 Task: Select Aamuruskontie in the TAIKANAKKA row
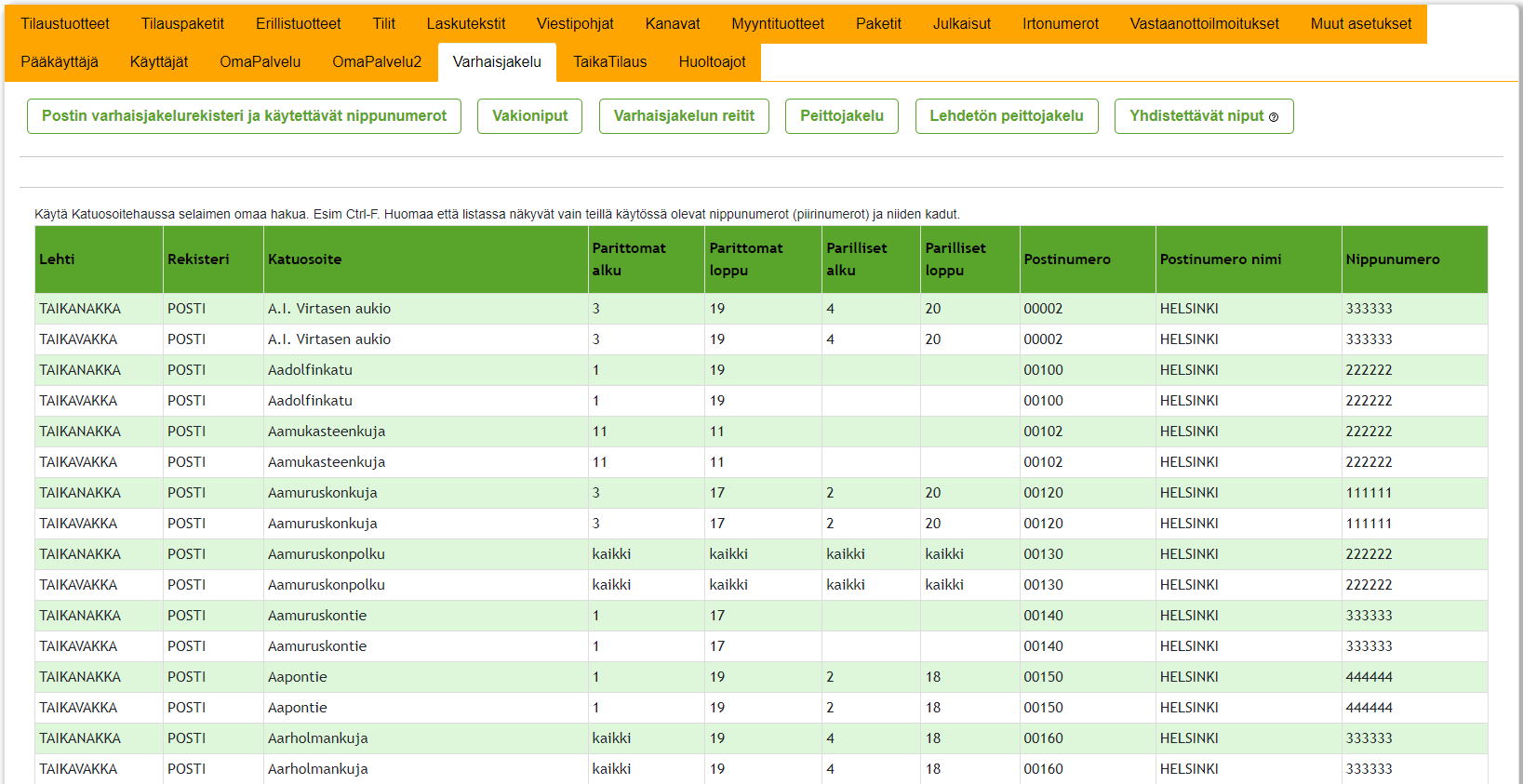click(x=317, y=616)
